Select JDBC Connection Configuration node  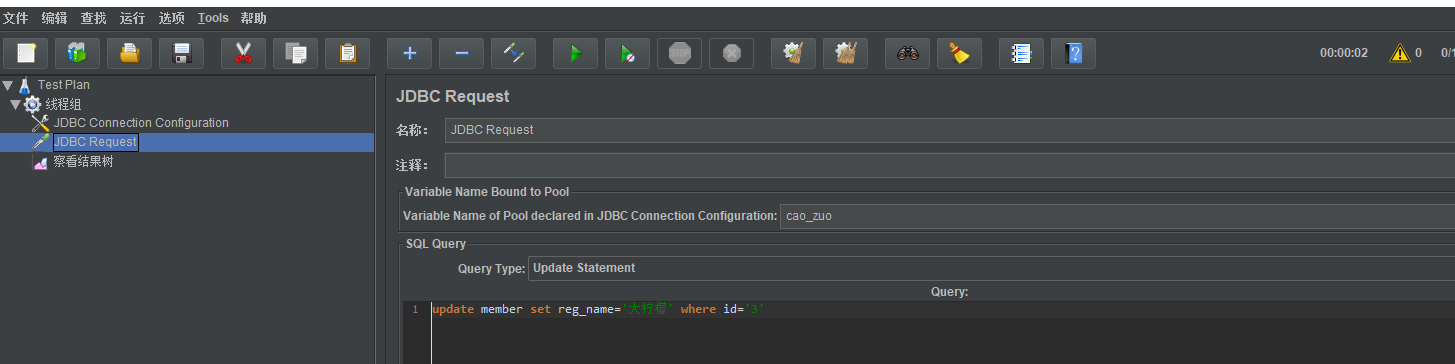pos(141,123)
